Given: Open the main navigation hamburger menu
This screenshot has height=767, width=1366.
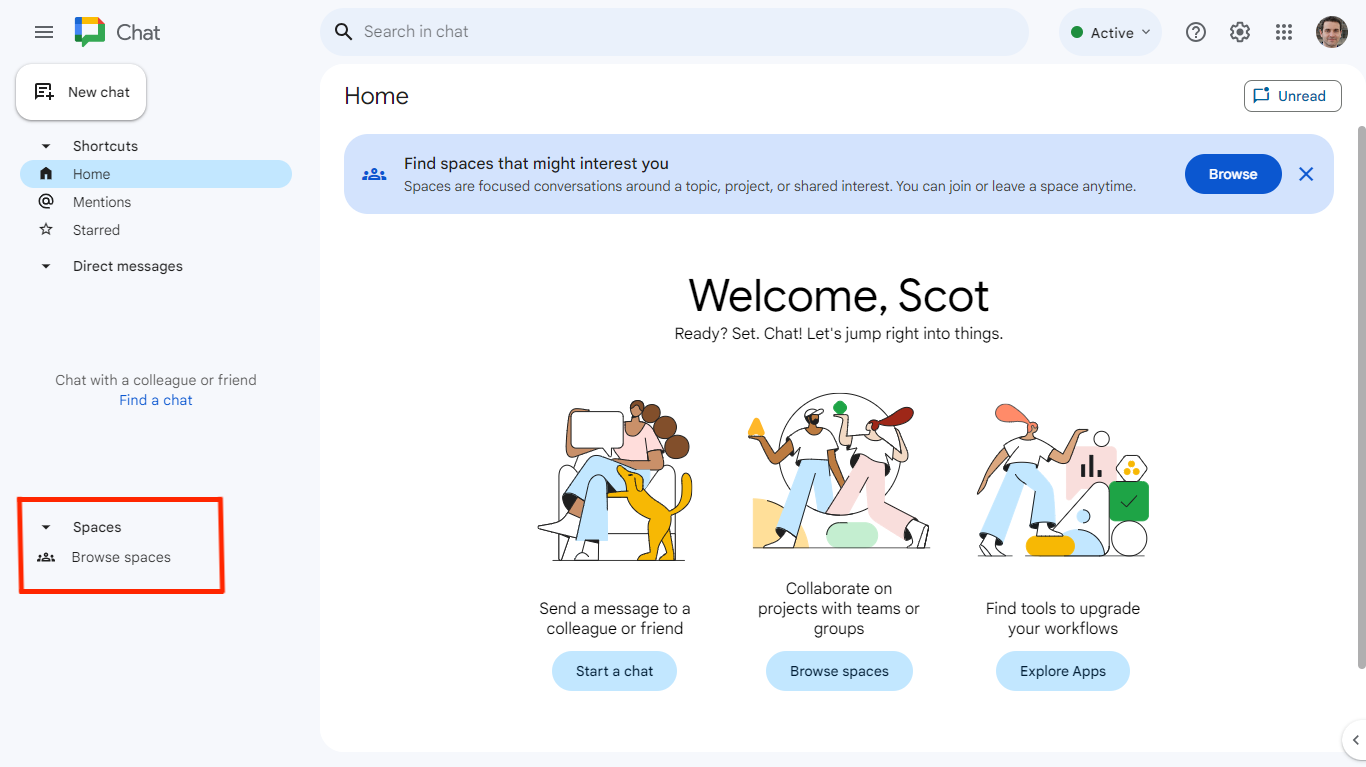Looking at the screenshot, I should (43, 31).
